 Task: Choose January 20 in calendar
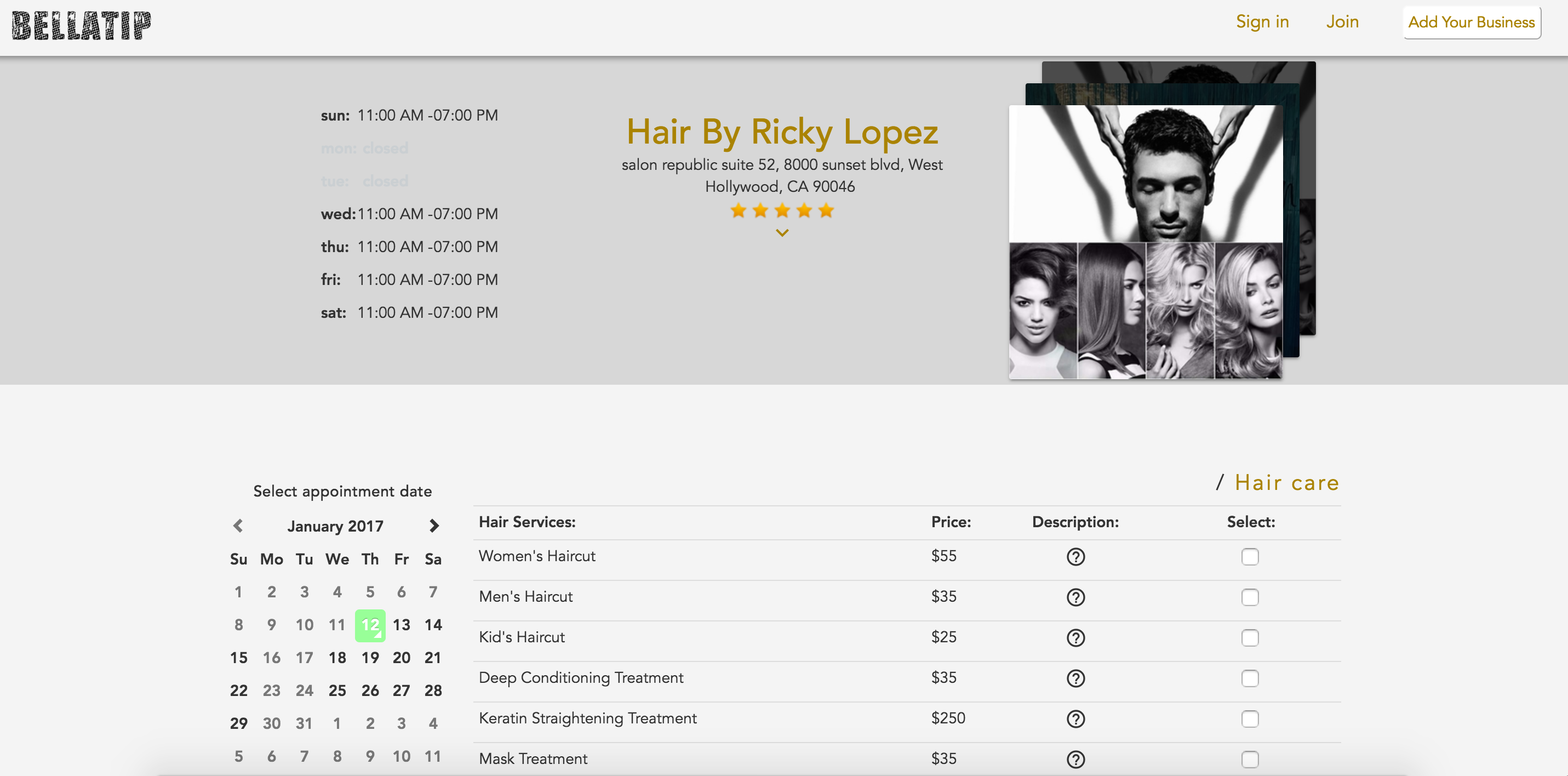click(401, 658)
